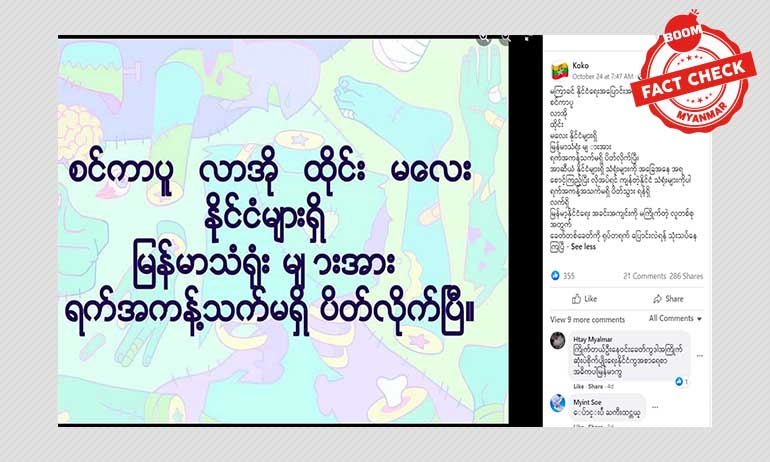Click the zoom-out magnifier on the photo
The height and width of the screenshot is (462, 770).
point(505,38)
